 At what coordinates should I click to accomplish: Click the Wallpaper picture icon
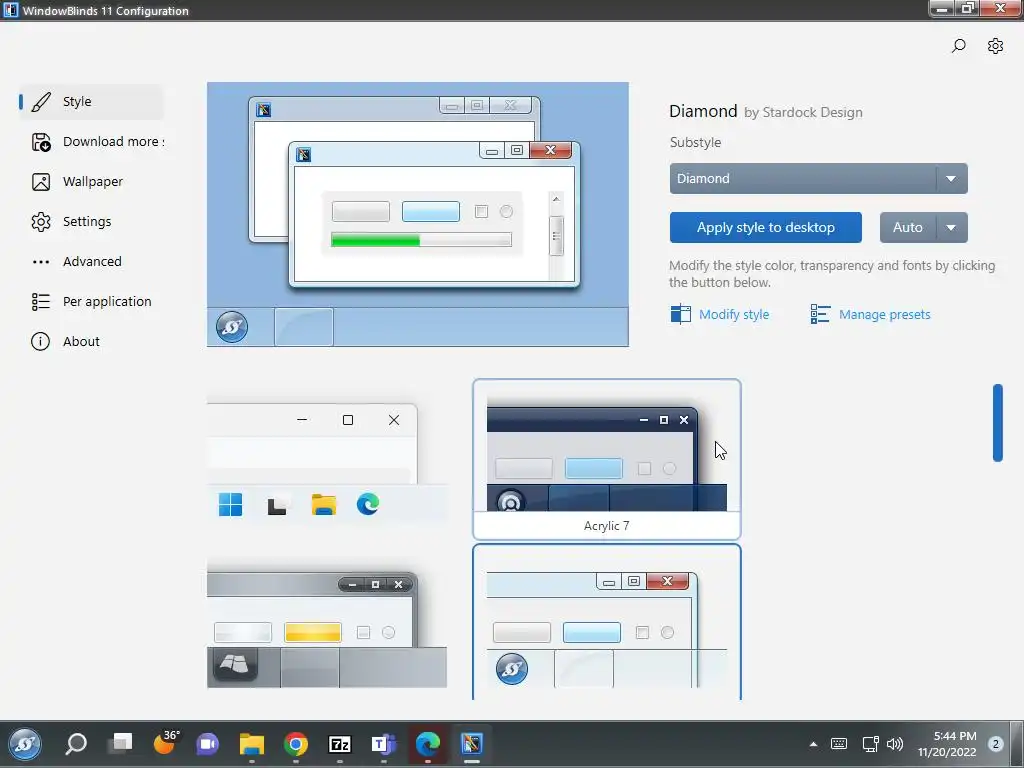point(40,182)
